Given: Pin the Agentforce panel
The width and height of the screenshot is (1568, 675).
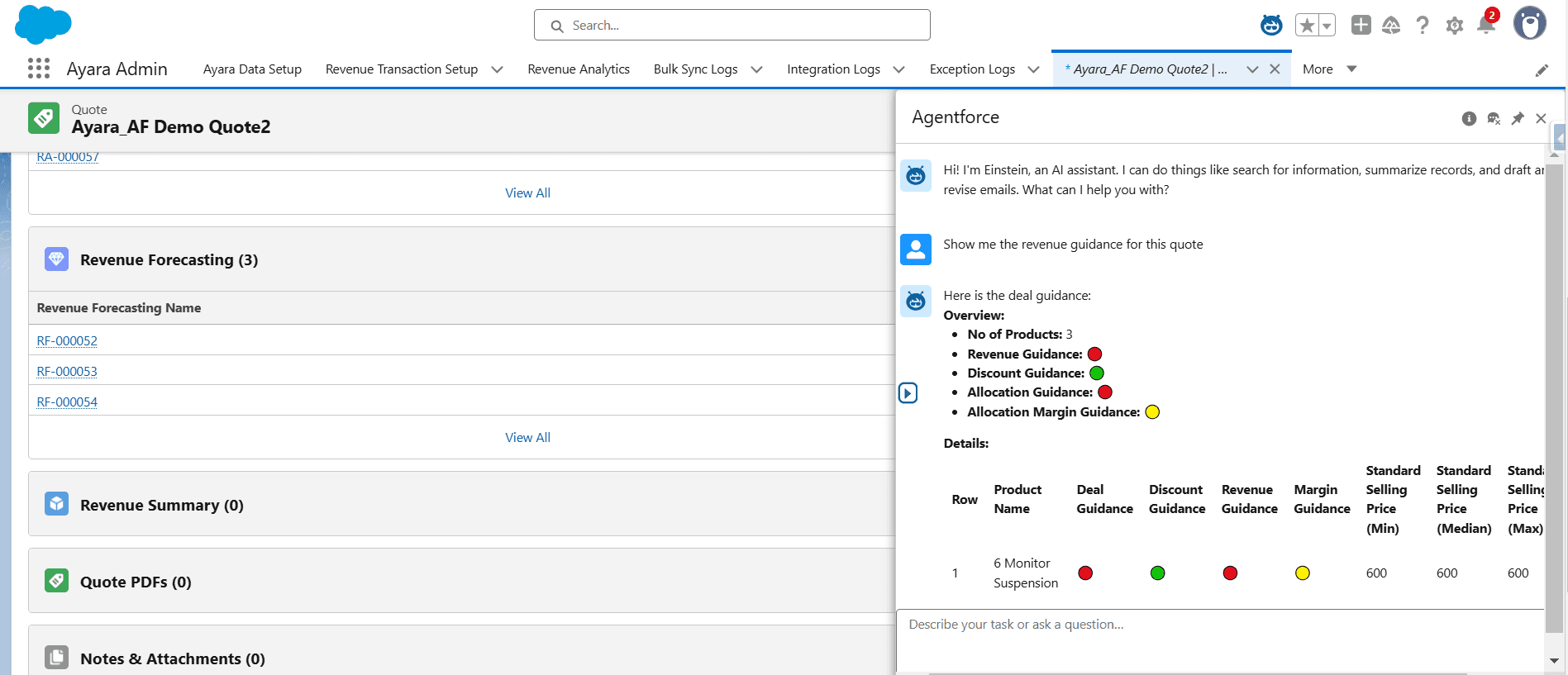Looking at the screenshot, I should (x=1518, y=118).
